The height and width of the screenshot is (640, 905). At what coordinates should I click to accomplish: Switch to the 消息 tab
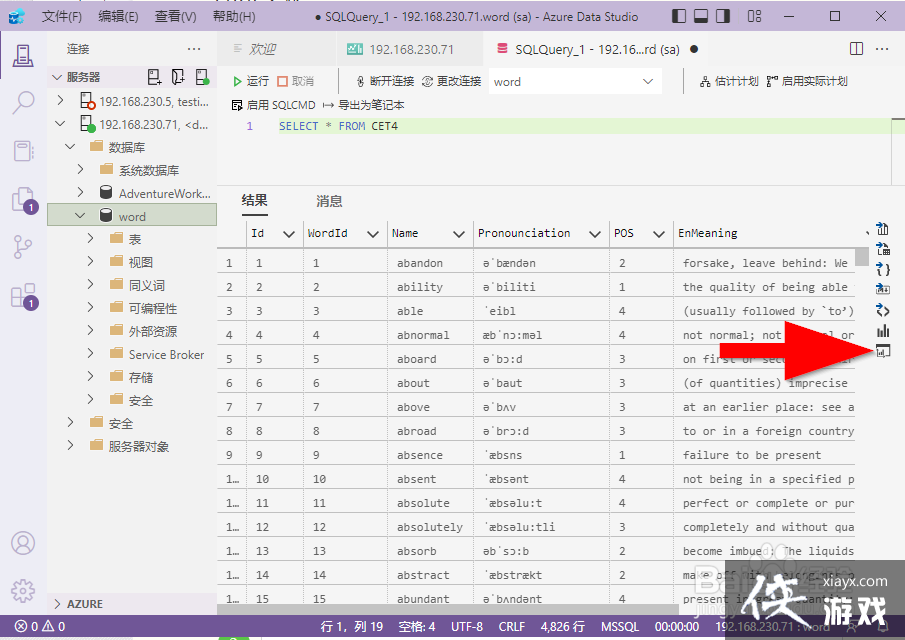(329, 201)
